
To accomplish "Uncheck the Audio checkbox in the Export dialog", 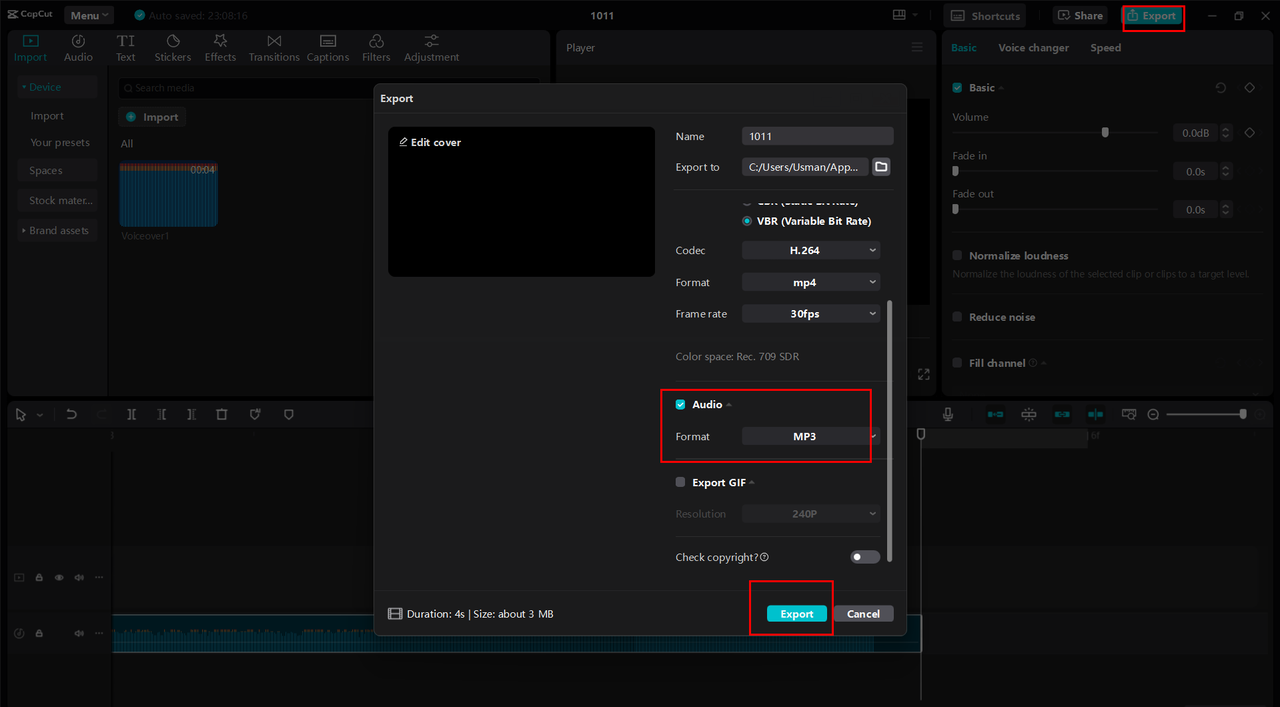I will pos(680,405).
